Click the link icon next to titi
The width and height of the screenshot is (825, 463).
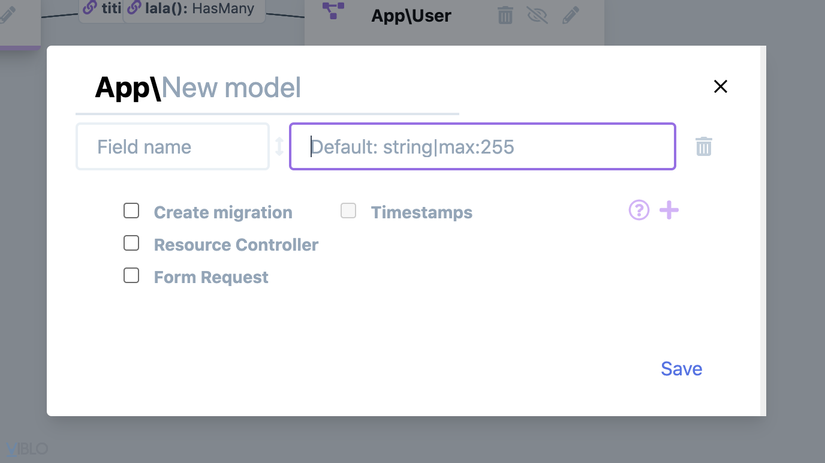click(x=90, y=8)
